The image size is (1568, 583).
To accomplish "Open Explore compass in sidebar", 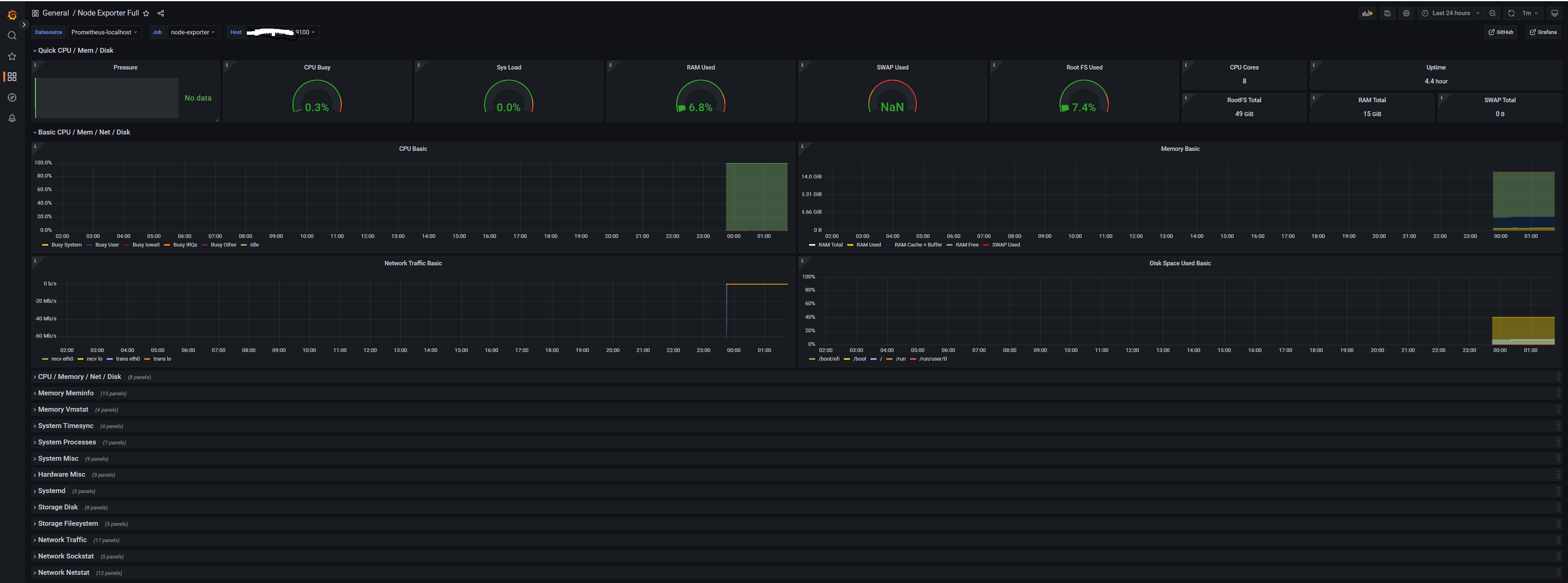I will pos(11,97).
